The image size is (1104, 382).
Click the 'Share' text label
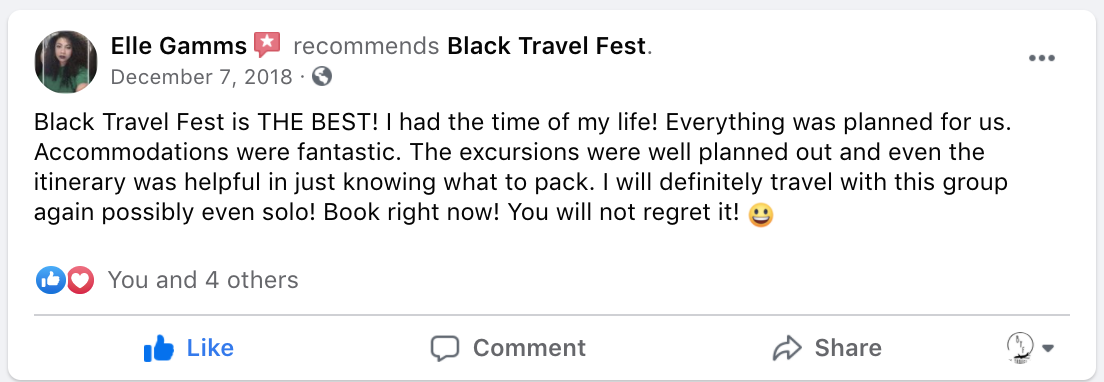click(848, 348)
